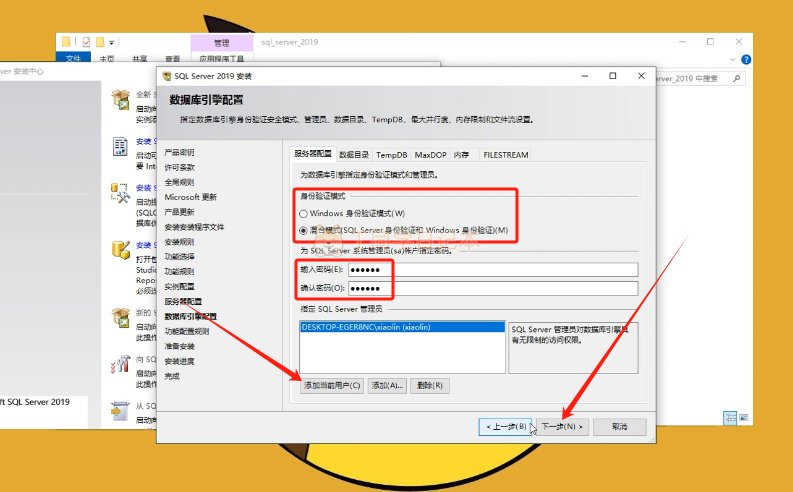This screenshot has height=492, width=793.
Task: Click the 完成 step
Action: point(172,376)
